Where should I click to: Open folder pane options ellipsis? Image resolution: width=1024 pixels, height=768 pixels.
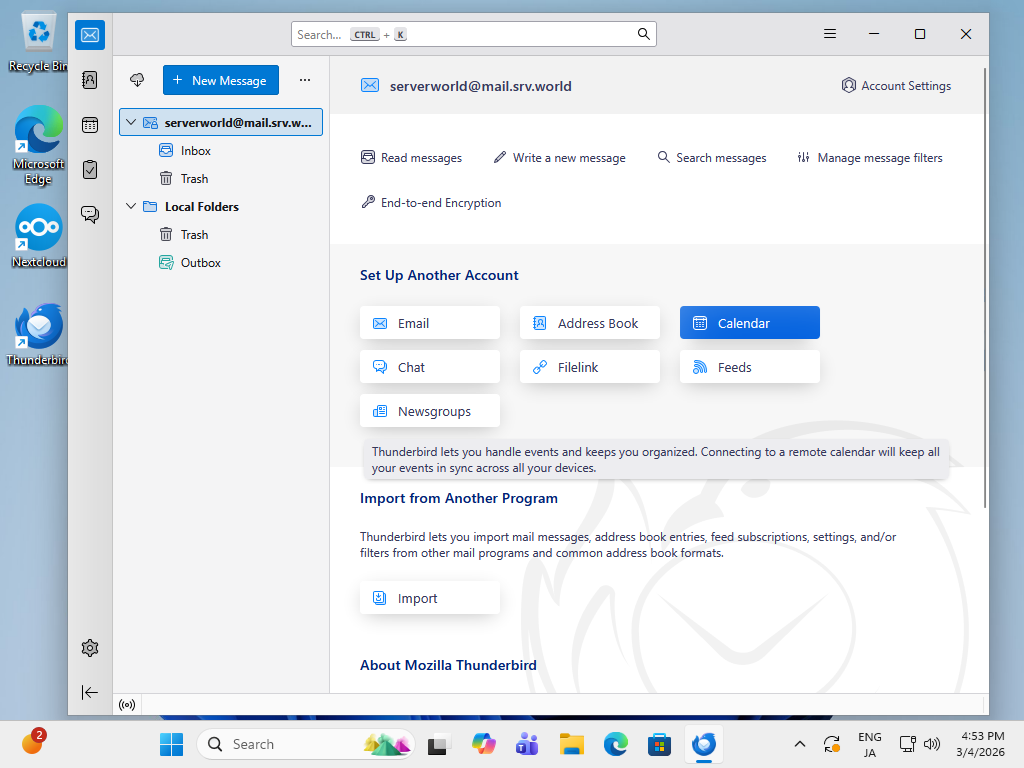pos(305,80)
